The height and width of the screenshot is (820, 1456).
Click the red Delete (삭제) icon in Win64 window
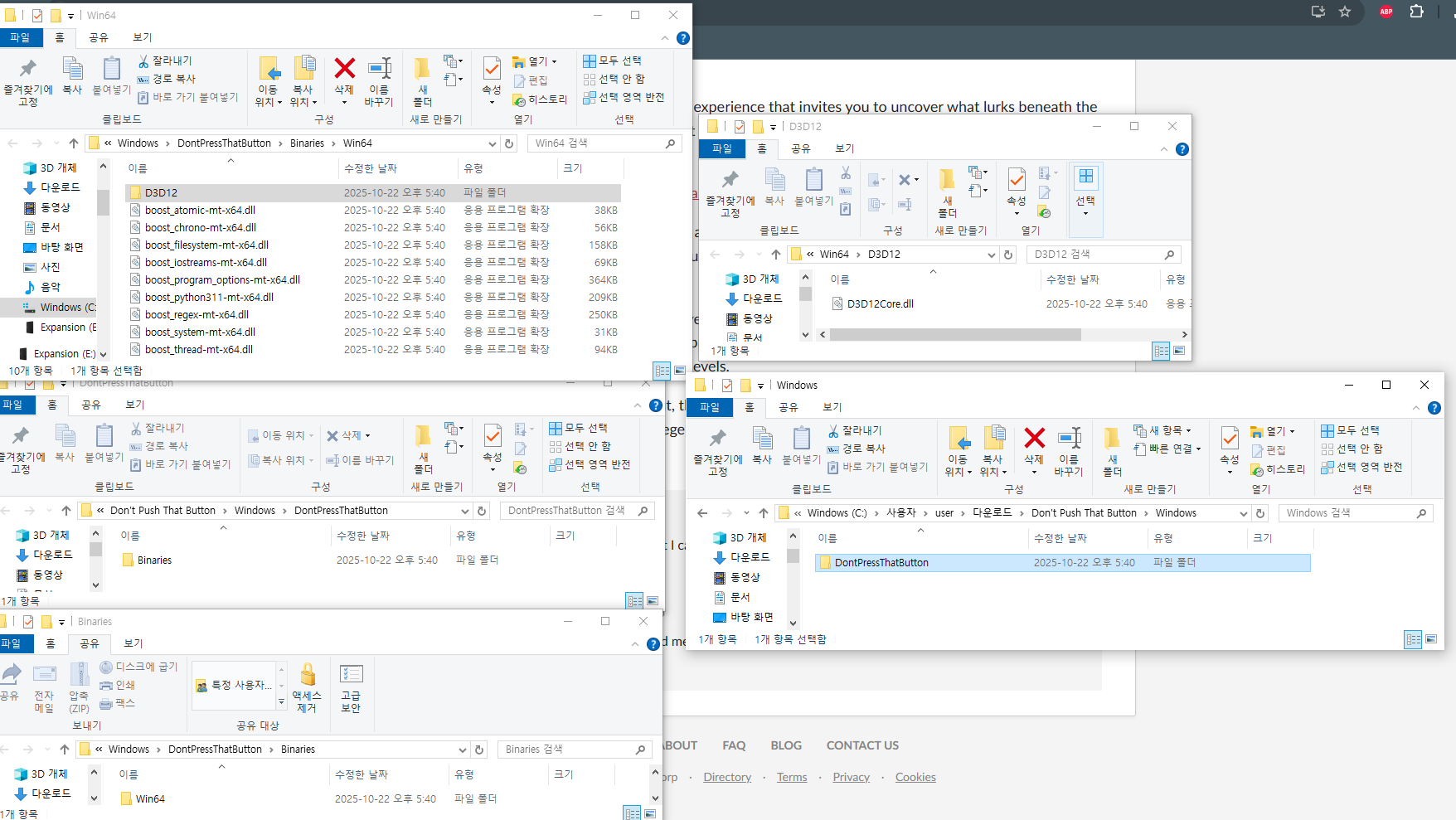pos(344,68)
